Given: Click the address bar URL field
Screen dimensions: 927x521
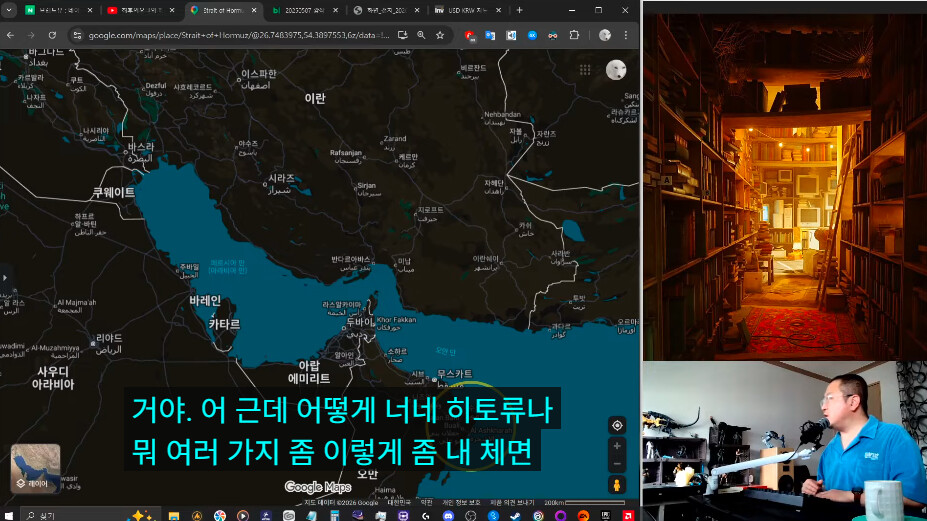Looking at the screenshot, I should [238, 35].
